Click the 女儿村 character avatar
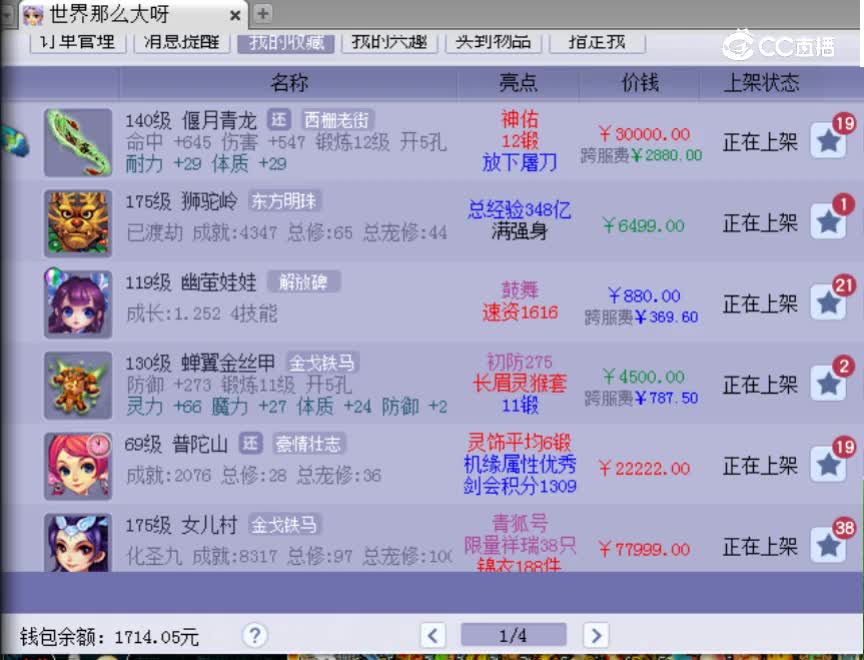Image resolution: width=864 pixels, height=660 pixels. (x=78, y=543)
